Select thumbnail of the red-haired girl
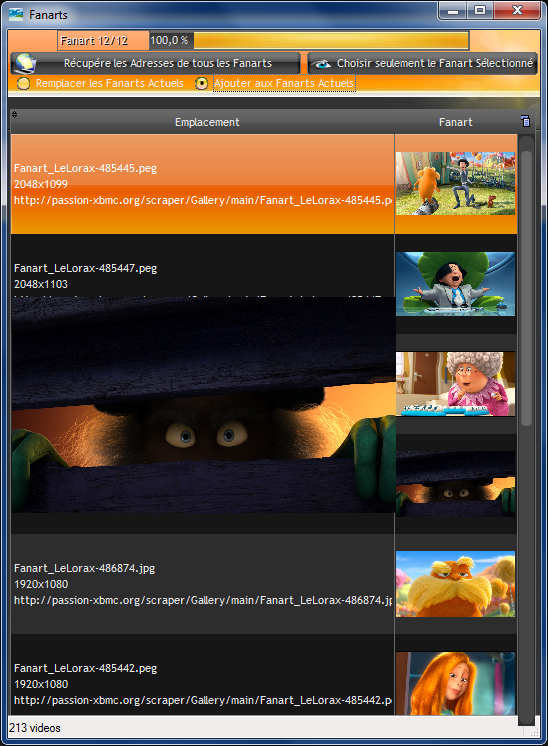Image resolution: width=548 pixels, height=746 pixels. [455, 683]
